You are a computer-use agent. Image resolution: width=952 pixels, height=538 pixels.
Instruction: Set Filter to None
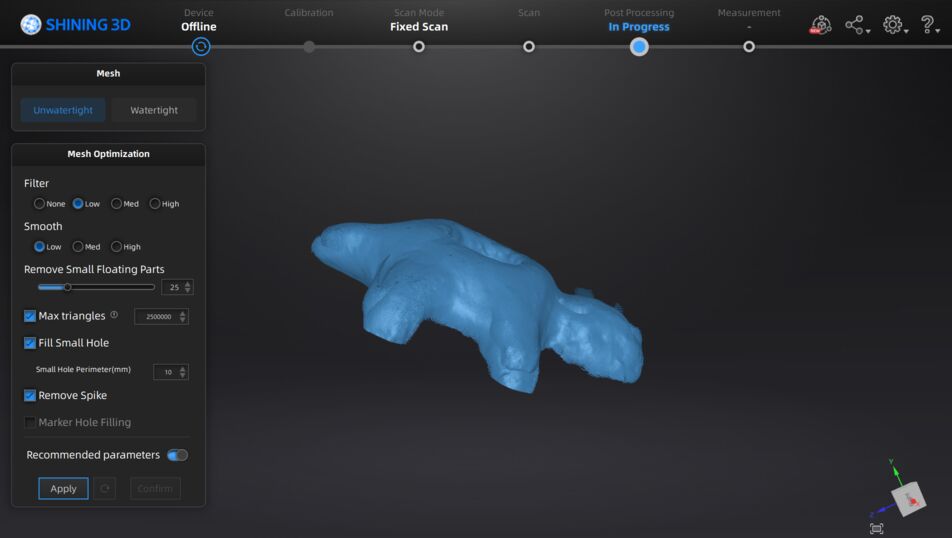point(39,203)
